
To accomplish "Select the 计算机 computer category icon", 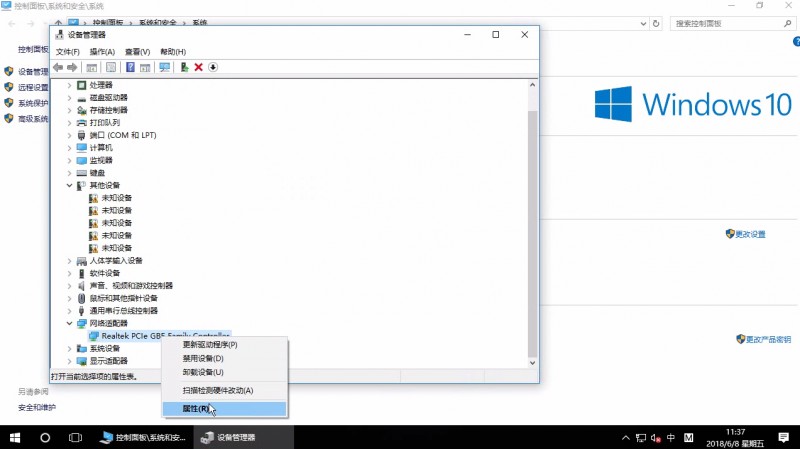I will [81, 147].
